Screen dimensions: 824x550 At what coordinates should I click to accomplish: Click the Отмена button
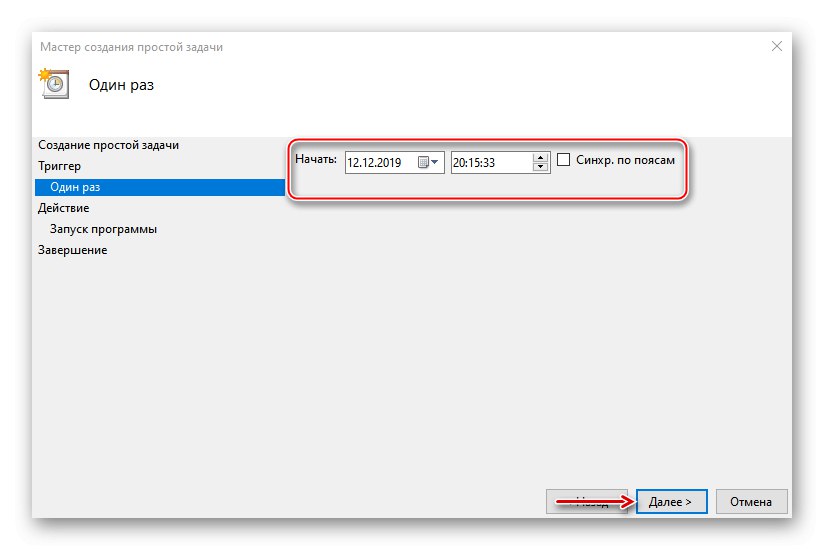pos(751,502)
